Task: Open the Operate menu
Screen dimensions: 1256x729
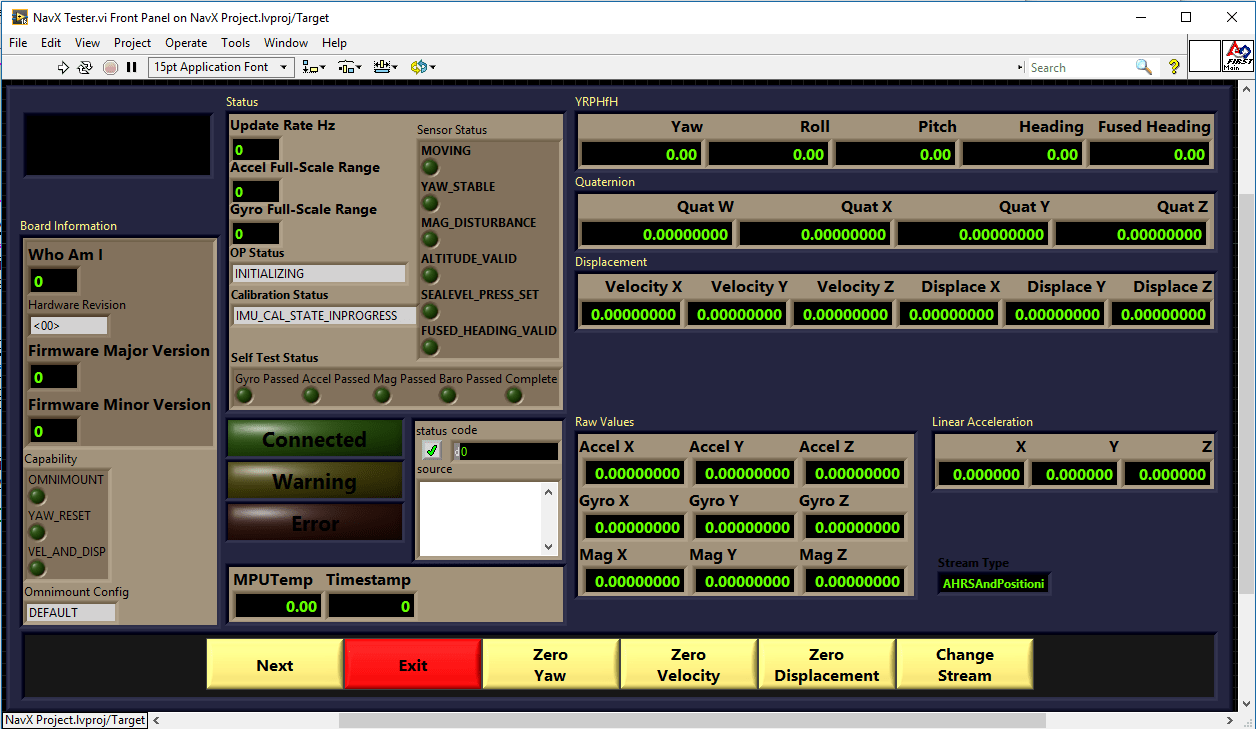Action: pyautogui.click(x=186, y=43)
